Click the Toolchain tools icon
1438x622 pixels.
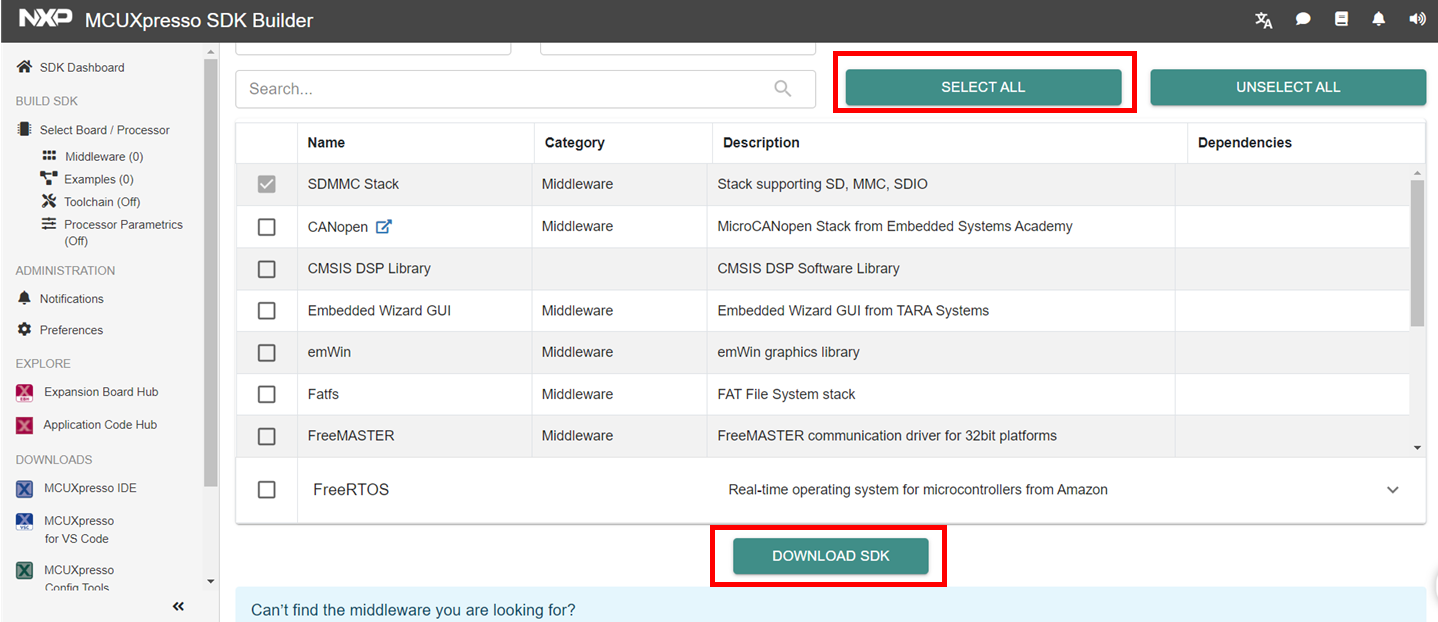(48, 201)
